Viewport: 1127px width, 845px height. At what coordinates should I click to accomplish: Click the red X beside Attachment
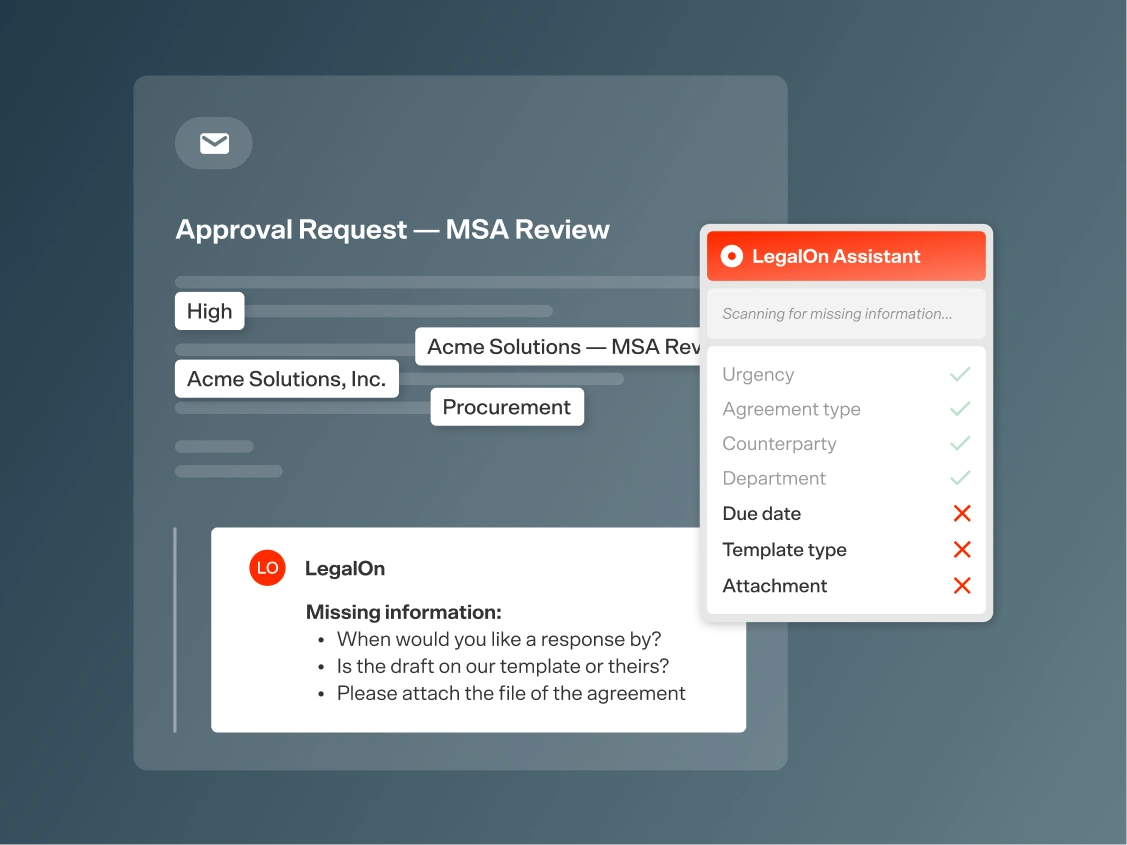[x=962, y=586]
